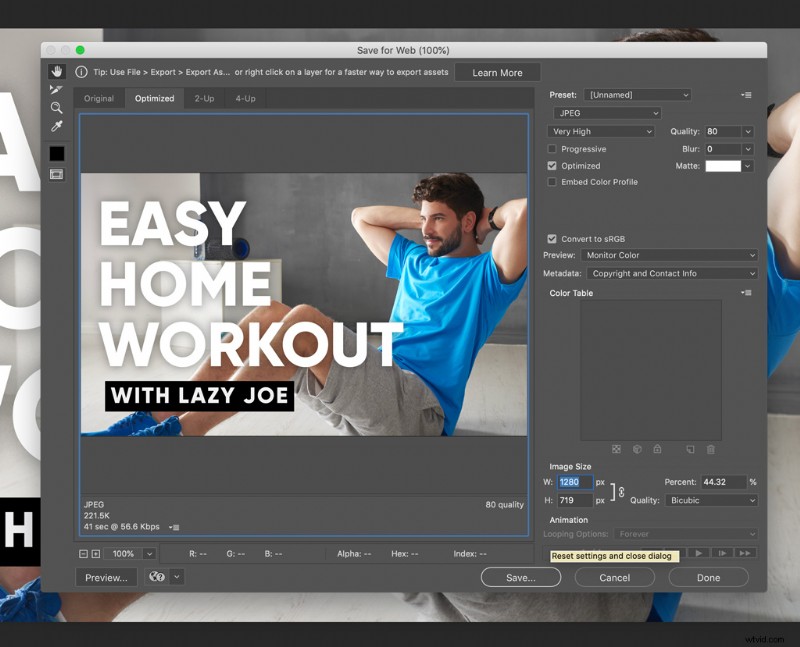Enable the Progressive checkbox
This screenshot has width=800, height=647.
point(553,149)
